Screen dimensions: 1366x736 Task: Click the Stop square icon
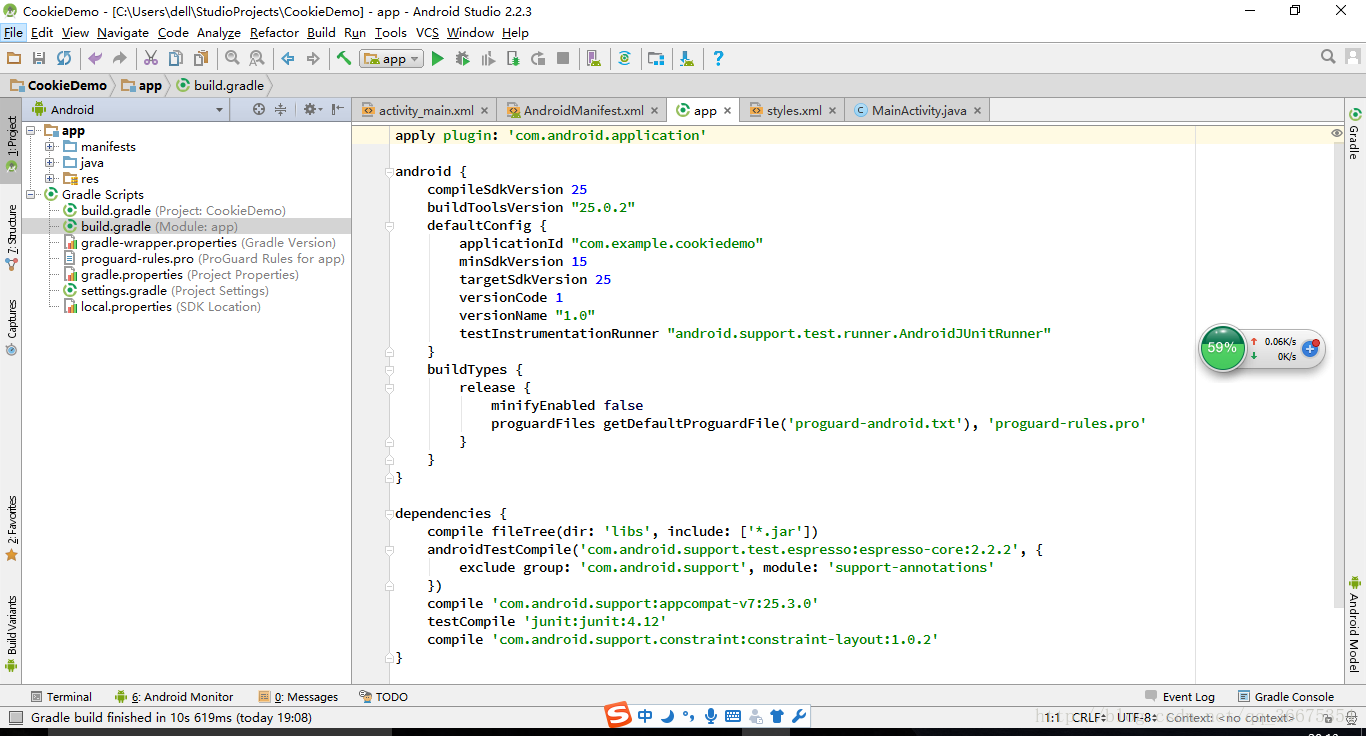click(x=563, y=59)
